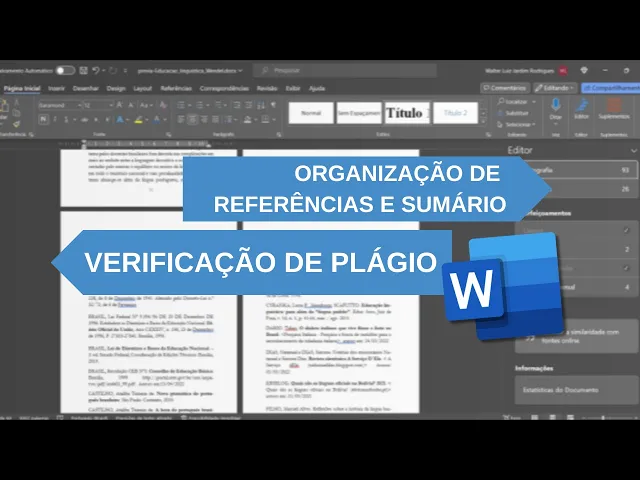Toggle the Salvamento Automático switch
Screen dimensions: 640x480
(x=65, y=70)
